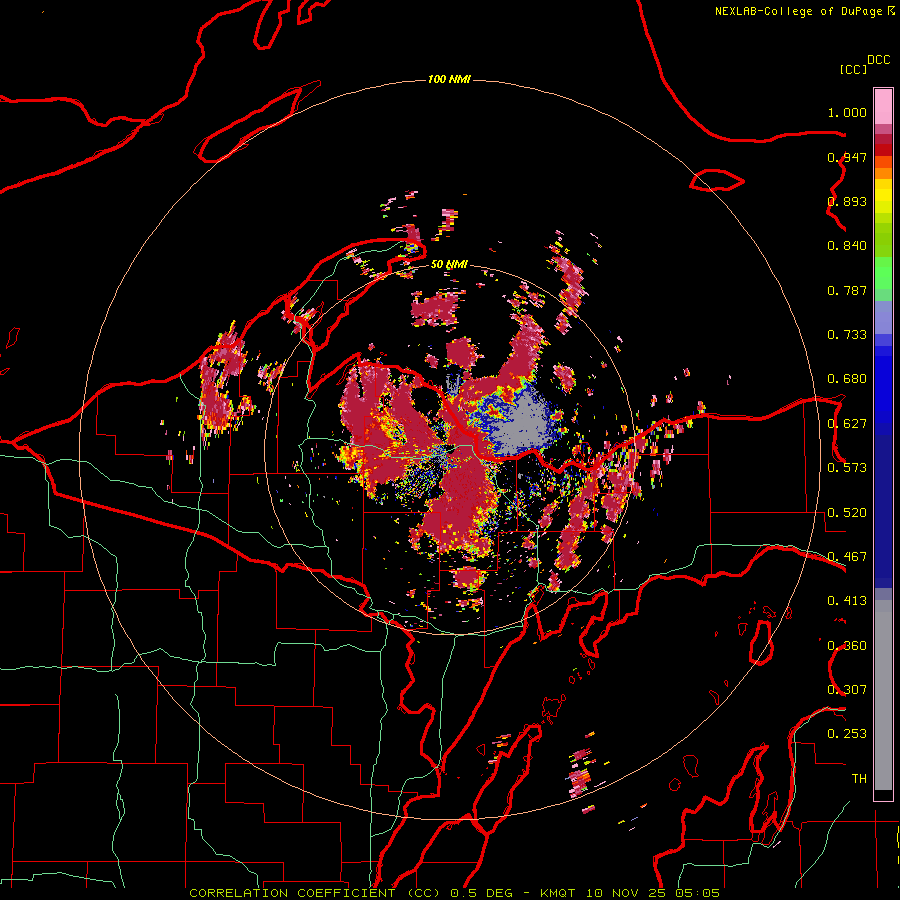Select the 0.627 scale value
Screen dimensions: 900x900
[x=847, y=424]
